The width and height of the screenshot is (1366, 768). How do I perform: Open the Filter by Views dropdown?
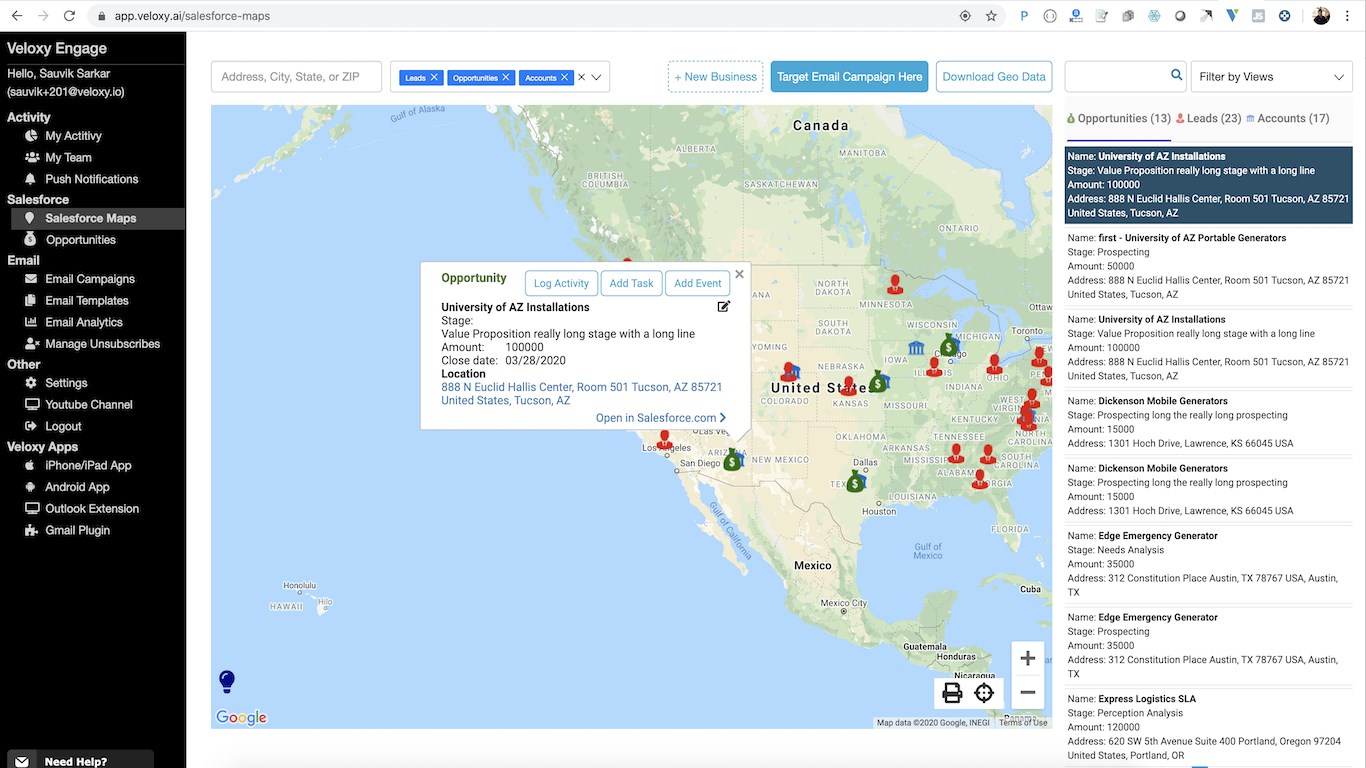pyautogui.click(x=1272, y=77)
